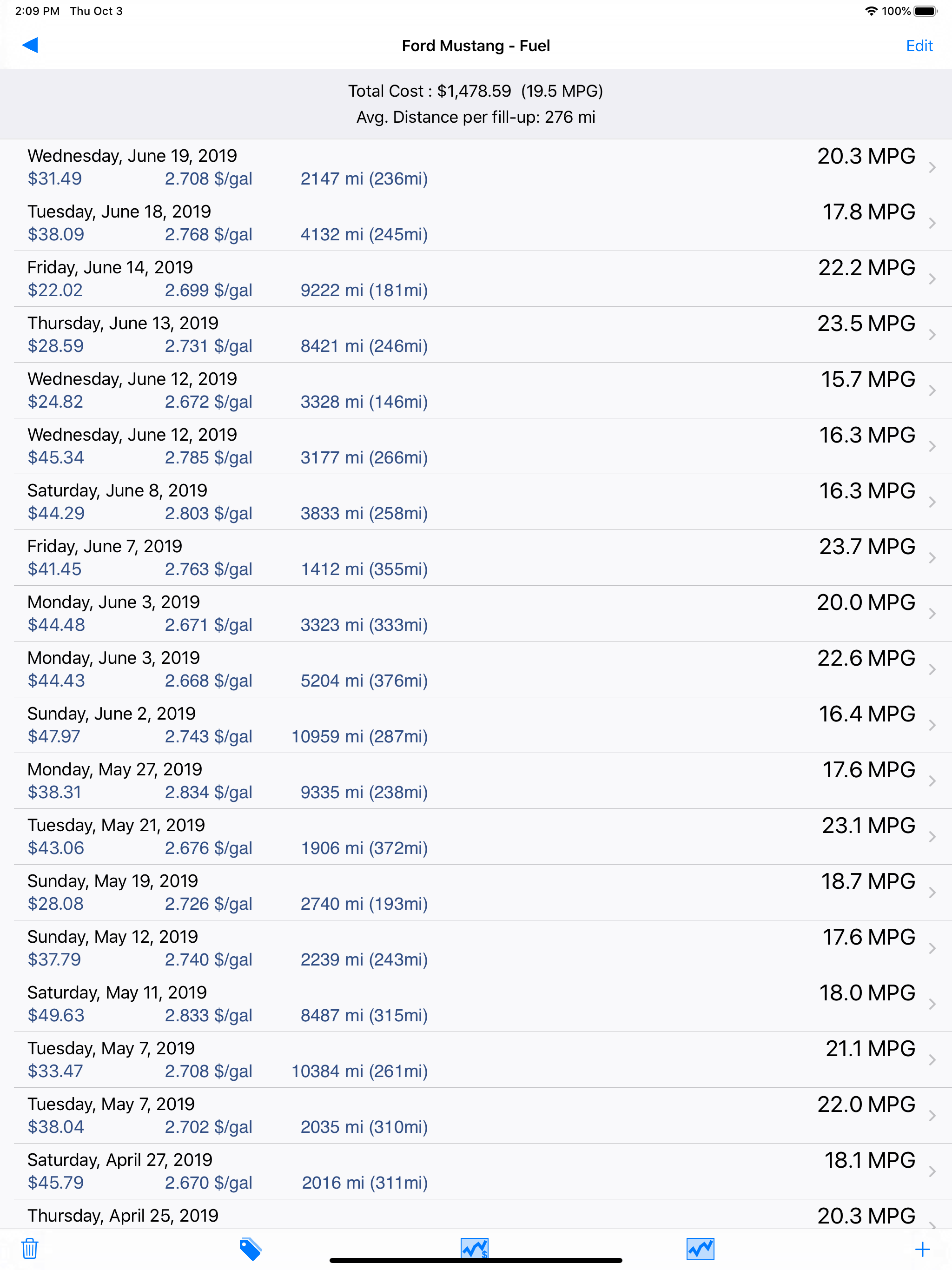Viewport: 952px width, 1270px height.
Task: Select the $43.06 May 21 fill-up row
Action: click(x=476, y=837)
